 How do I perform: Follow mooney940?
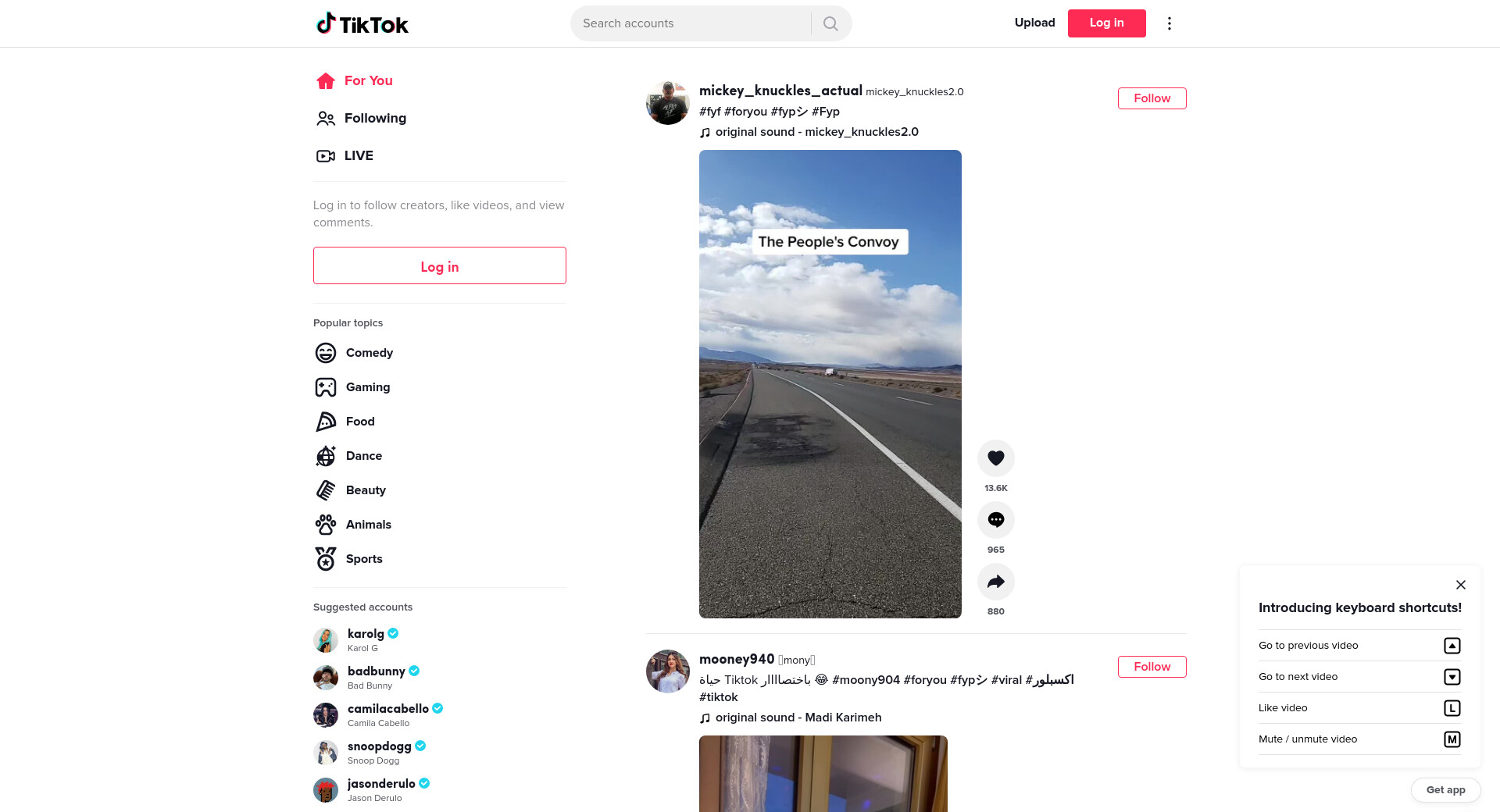[x=1152, y=667]
